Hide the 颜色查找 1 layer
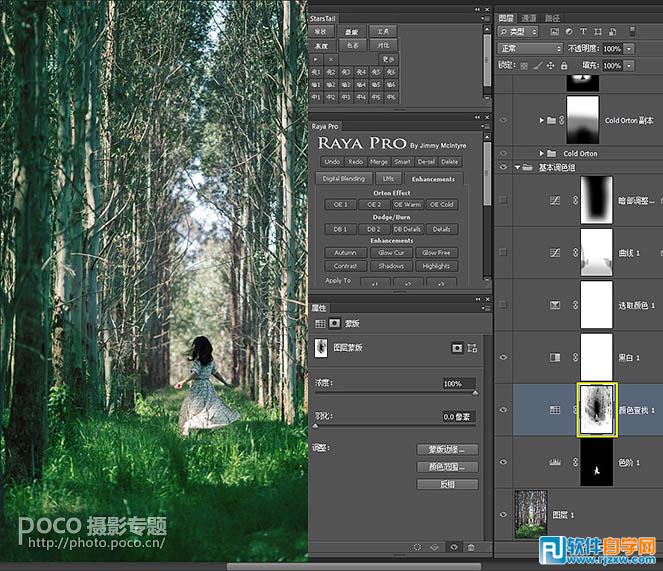The image size is (663, 571). 503,409
